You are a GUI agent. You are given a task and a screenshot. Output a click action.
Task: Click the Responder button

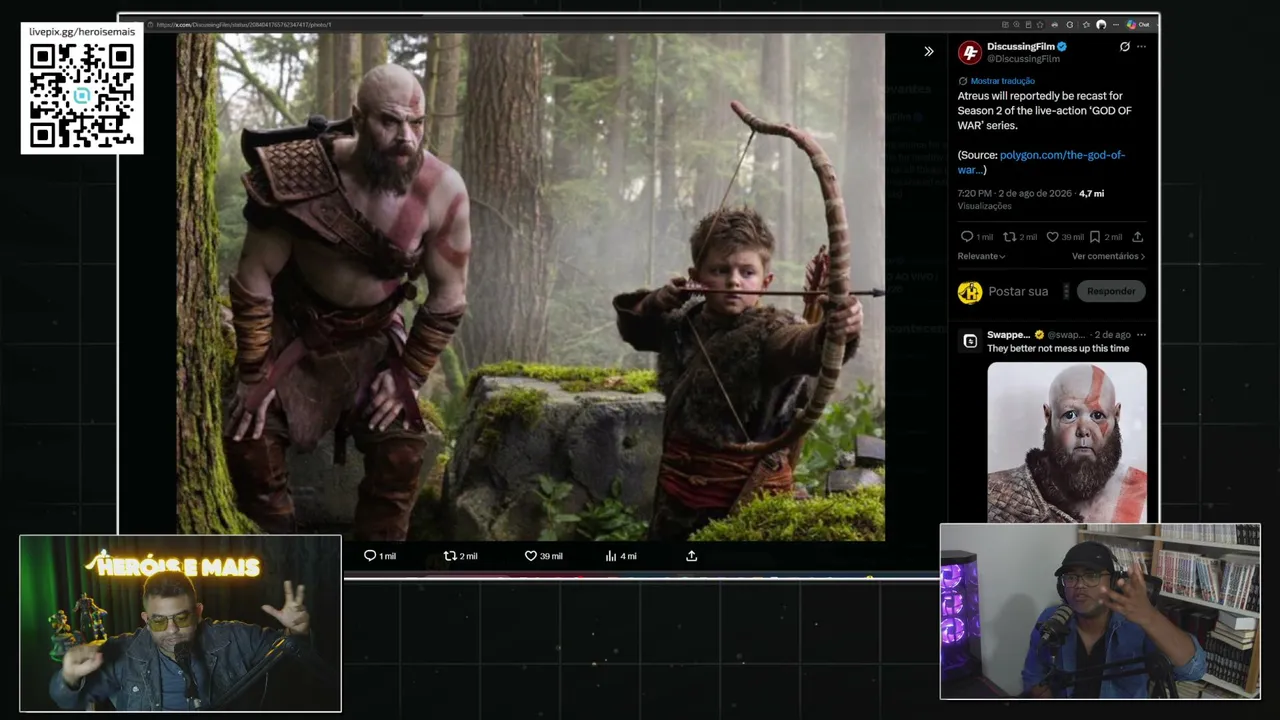(x=1111, y=291)
